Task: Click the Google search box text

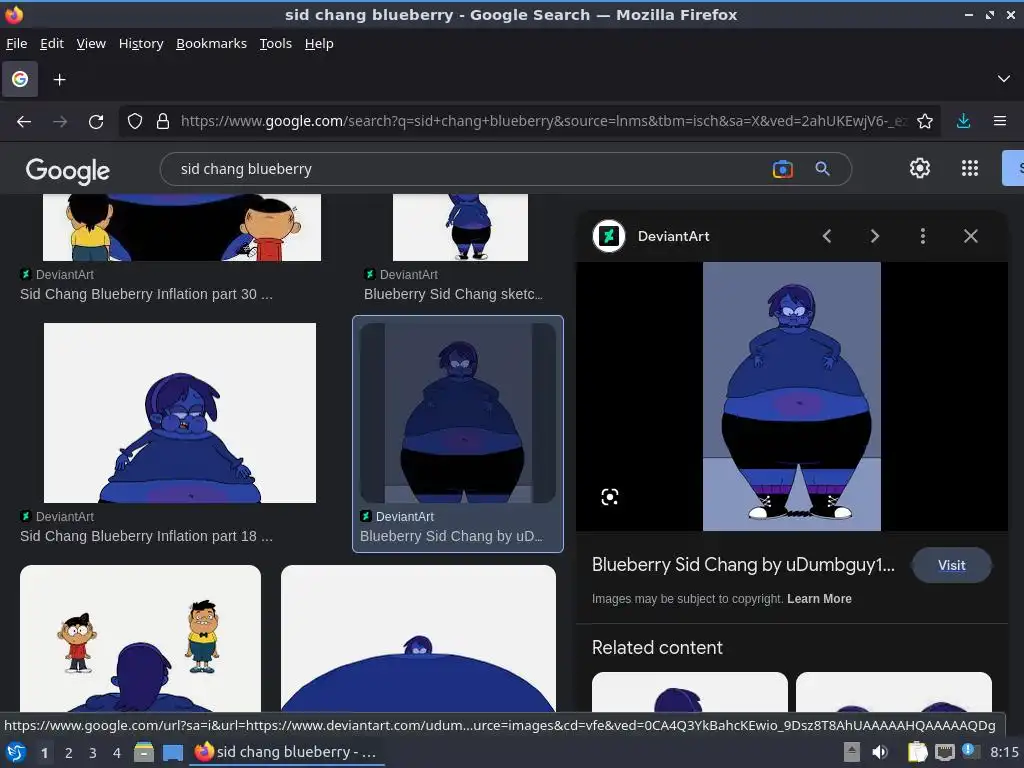Action: coord(246,169)
